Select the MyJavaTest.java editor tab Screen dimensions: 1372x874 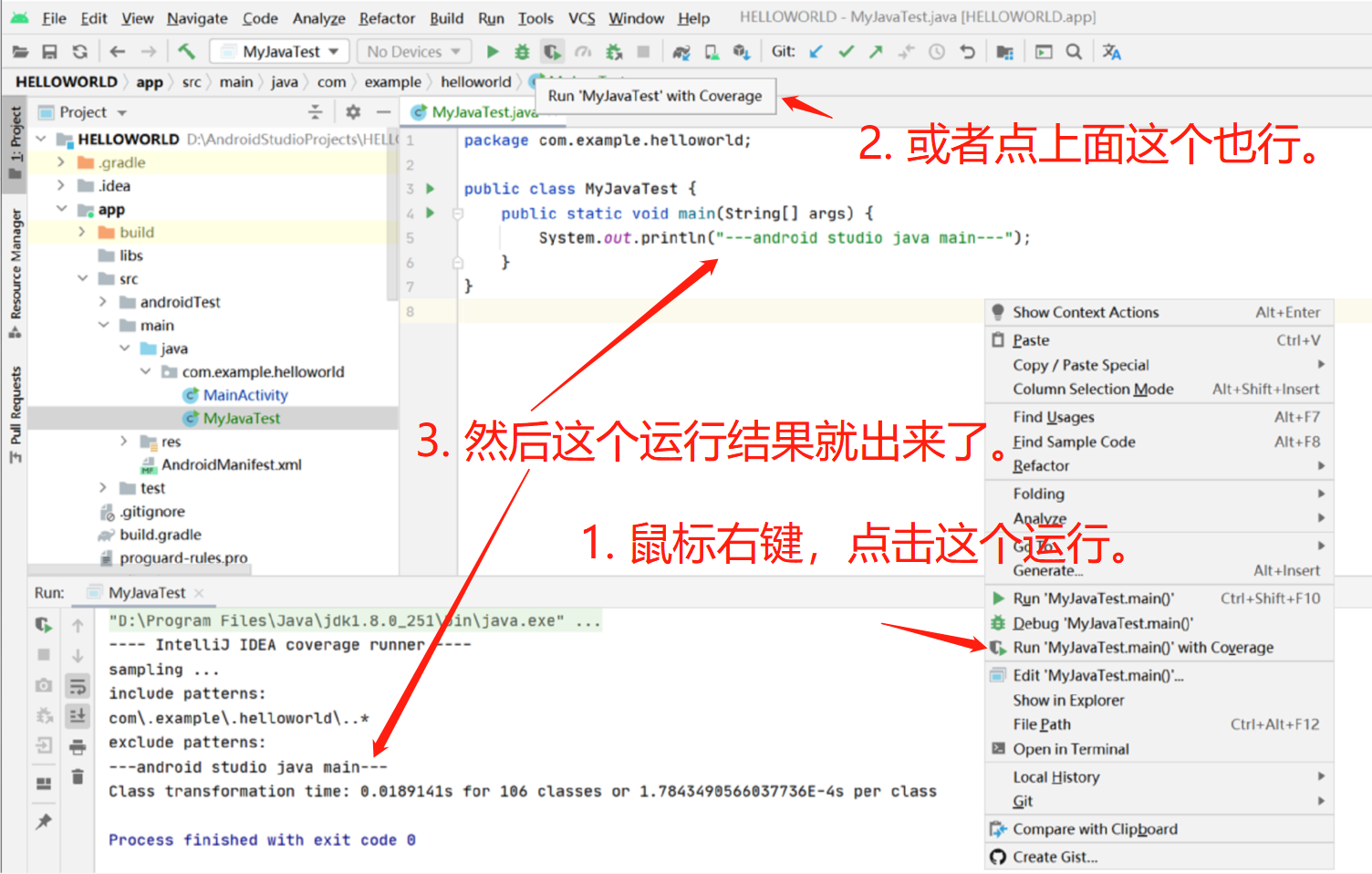pyautogui.click(x=482, y=112)
